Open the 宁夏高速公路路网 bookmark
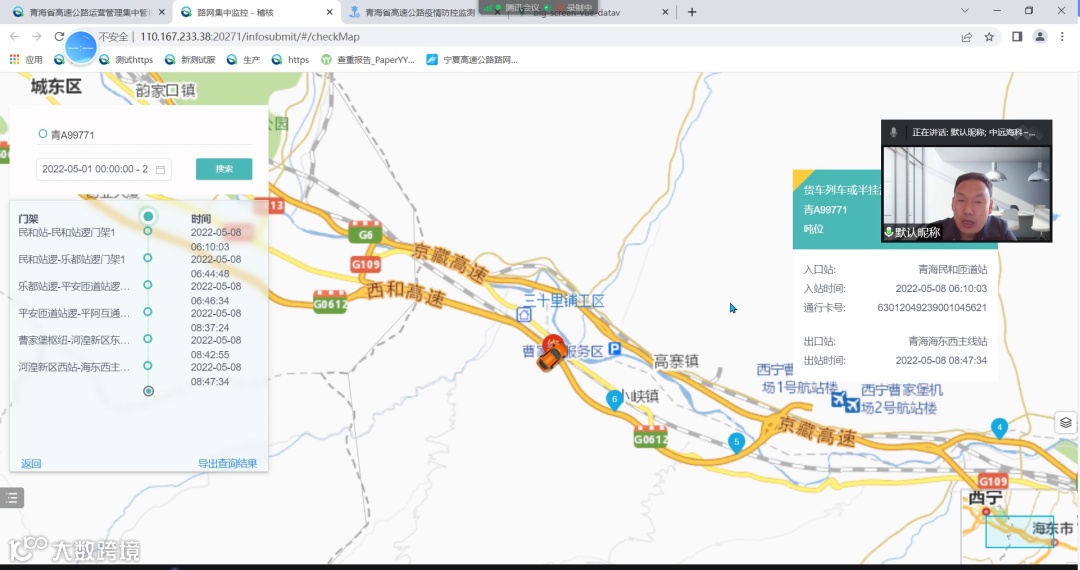The width and height of the screenshot is (1080, 570). 472,60
